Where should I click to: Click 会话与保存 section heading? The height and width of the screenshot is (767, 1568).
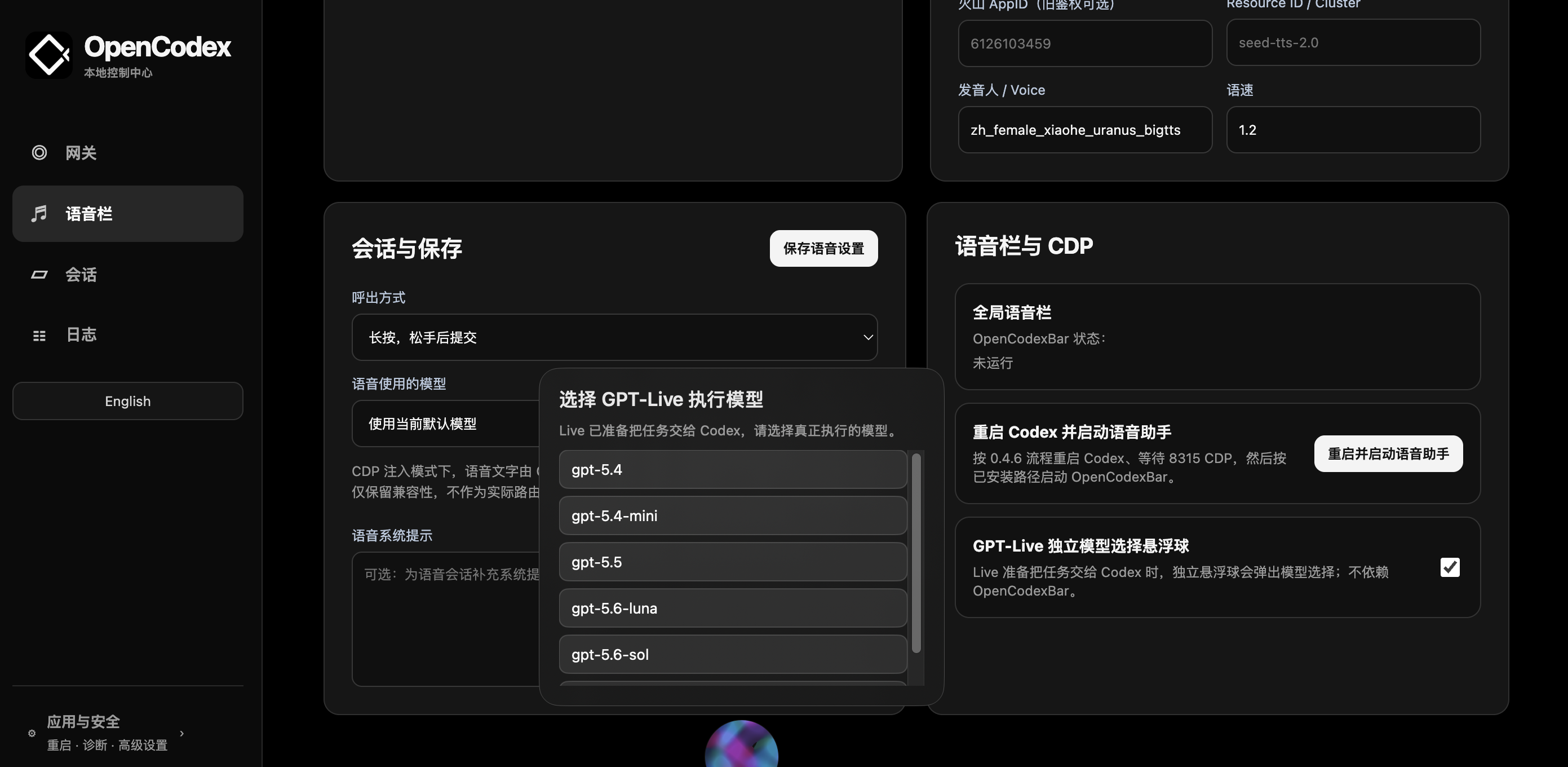pos(406,248)
